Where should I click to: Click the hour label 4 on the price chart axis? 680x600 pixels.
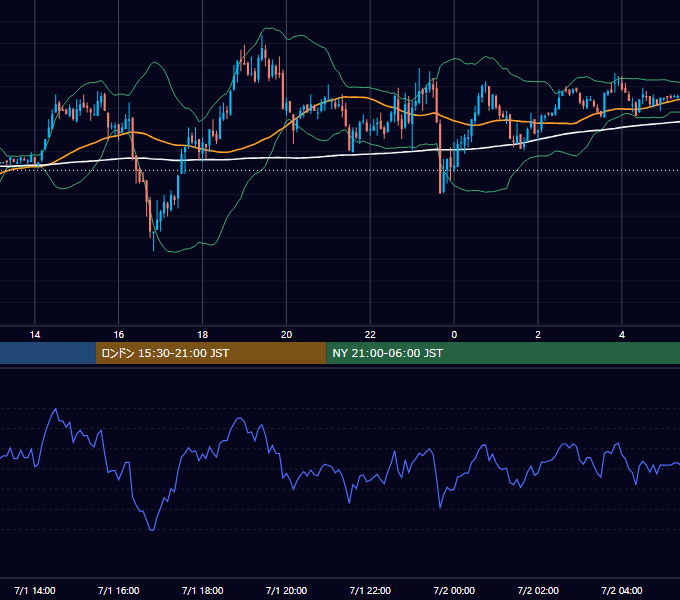pos(622,335)
